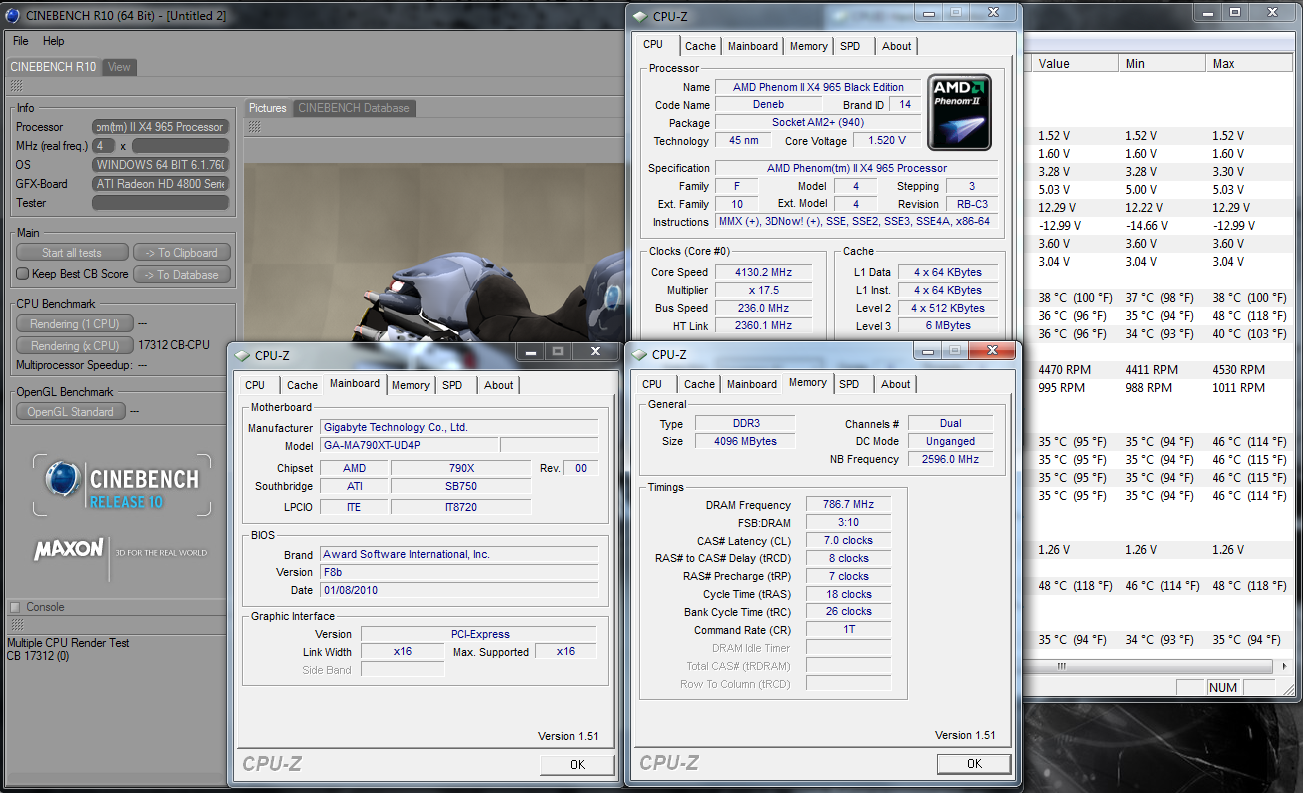Click the CPU-Z icon in Mainboard window title
This screenshot has width=1303, height=793.
coord(241,355)
